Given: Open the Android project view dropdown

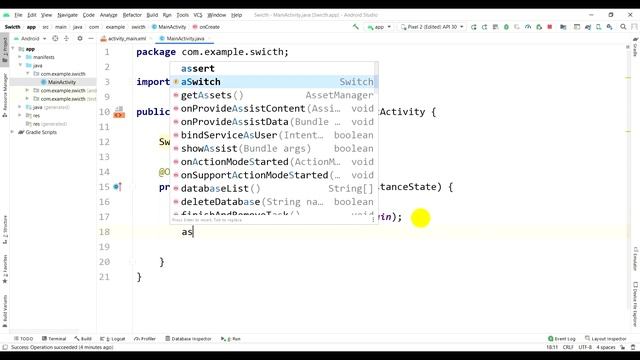Looking at the screenshot, I should click(x=30, y=38).
